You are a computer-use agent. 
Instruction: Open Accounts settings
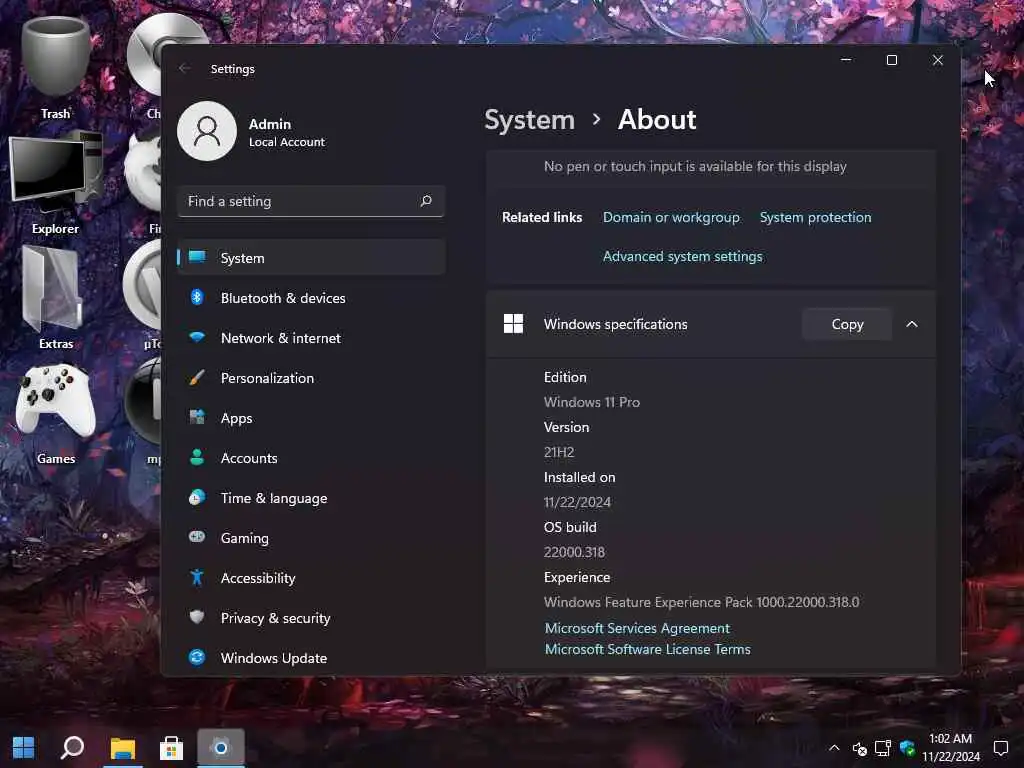click(312, 458)
